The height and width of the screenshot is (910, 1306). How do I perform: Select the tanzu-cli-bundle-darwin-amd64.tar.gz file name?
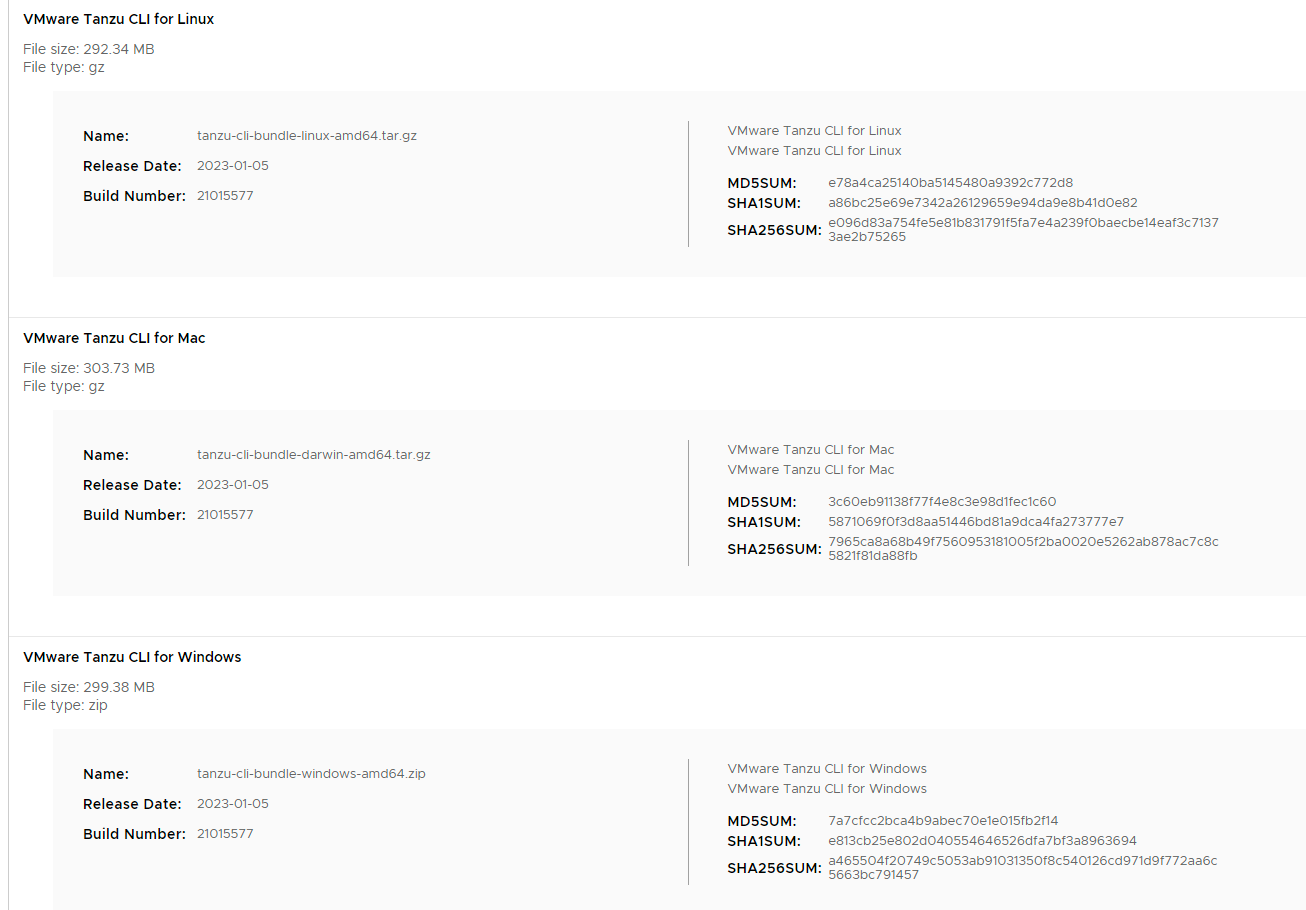click(314, 455)
